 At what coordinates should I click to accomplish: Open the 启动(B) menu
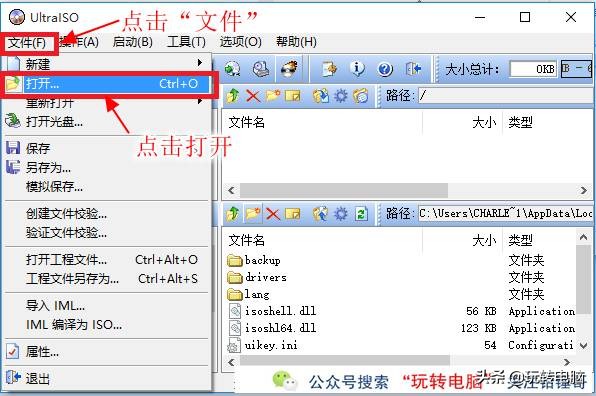133,42
